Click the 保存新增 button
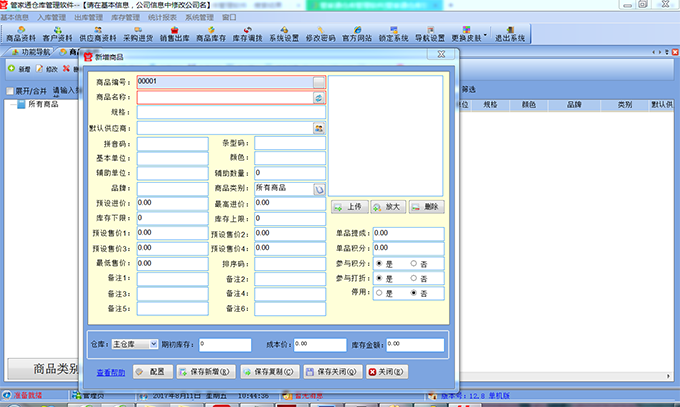The height and width of the screenshot is (407, 680). pos(206,372)
